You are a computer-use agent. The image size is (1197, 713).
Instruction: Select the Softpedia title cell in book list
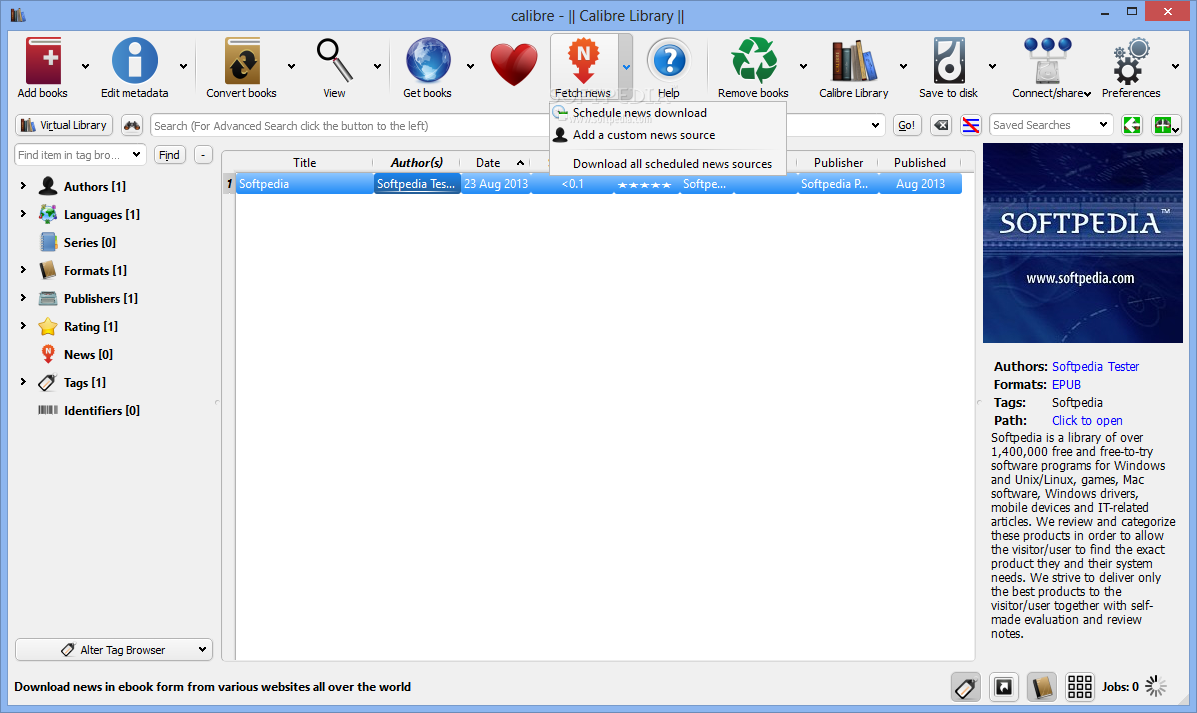[305, 184]
